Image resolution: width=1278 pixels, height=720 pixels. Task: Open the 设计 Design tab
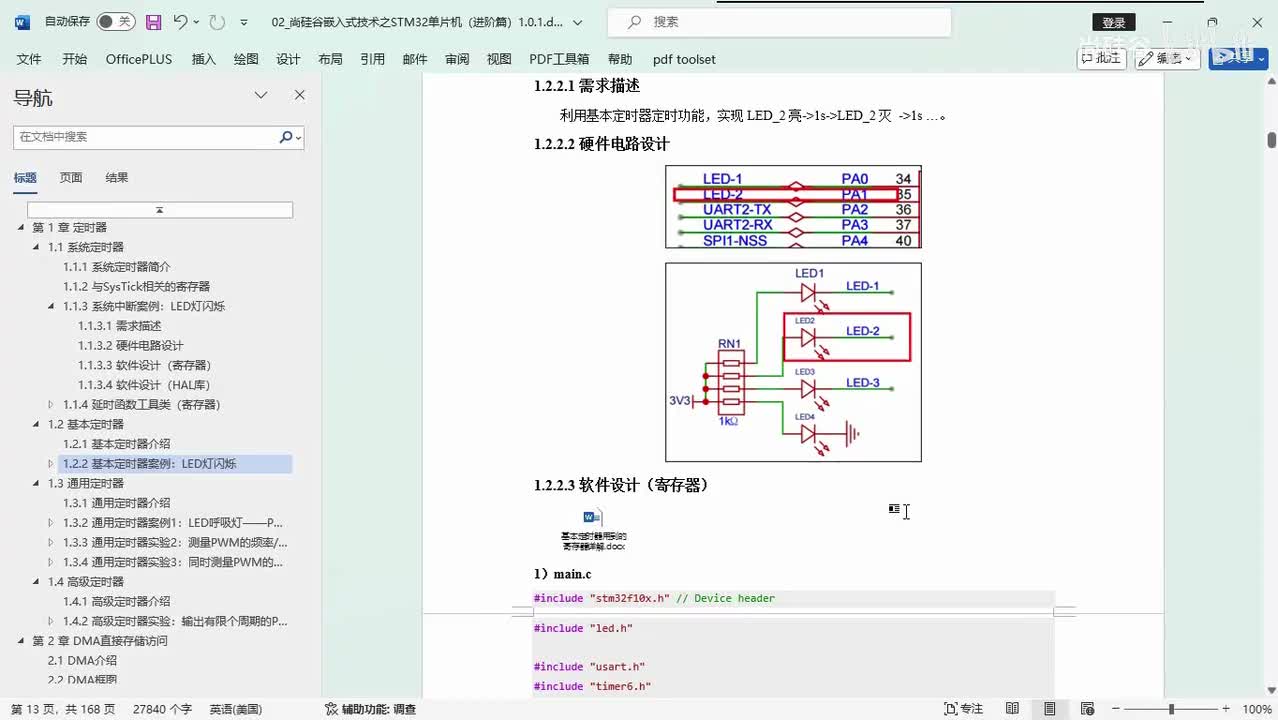pos(288,59)
